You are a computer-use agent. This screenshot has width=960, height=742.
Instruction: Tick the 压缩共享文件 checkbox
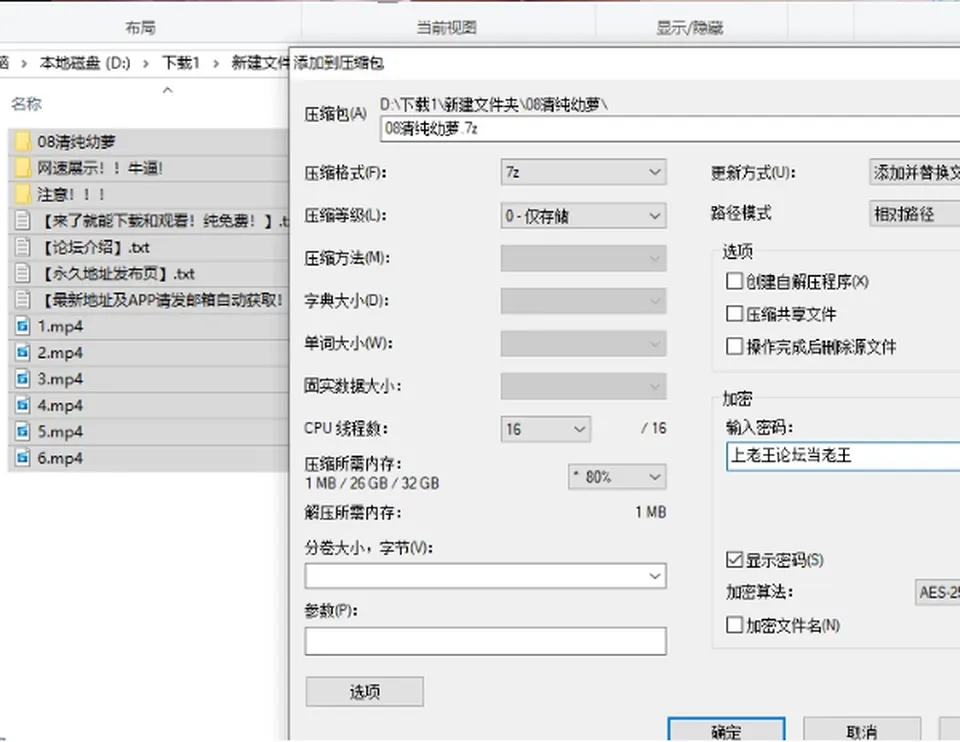click(734, 313)
